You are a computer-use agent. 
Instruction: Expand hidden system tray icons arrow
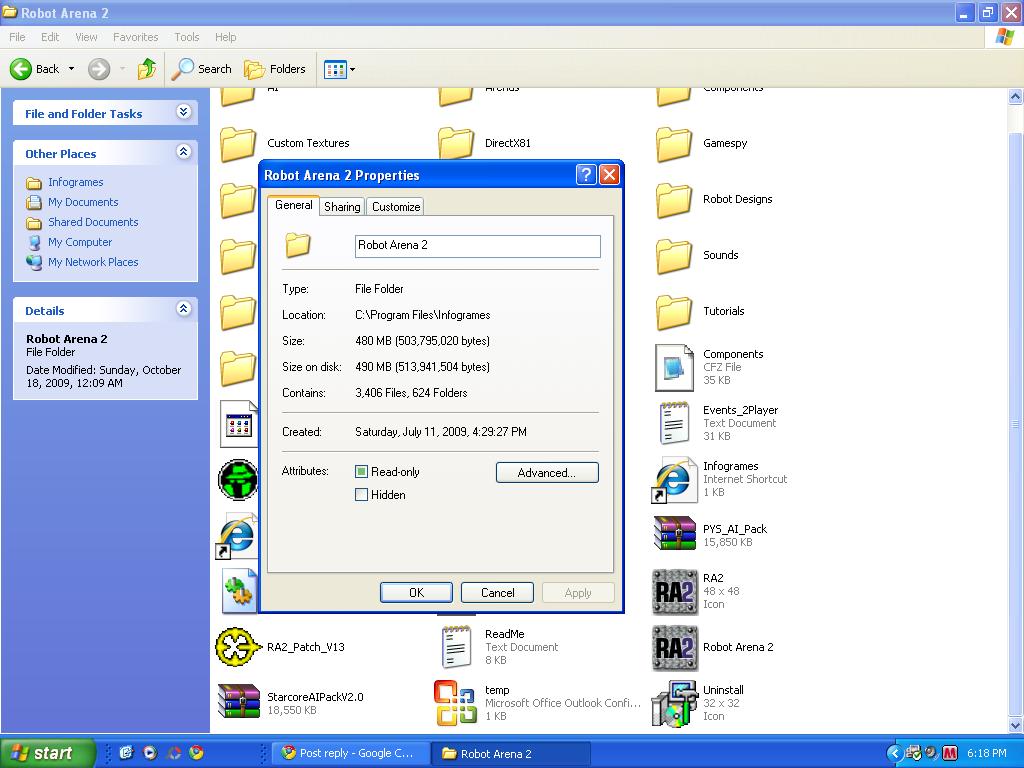coord(895,754)
